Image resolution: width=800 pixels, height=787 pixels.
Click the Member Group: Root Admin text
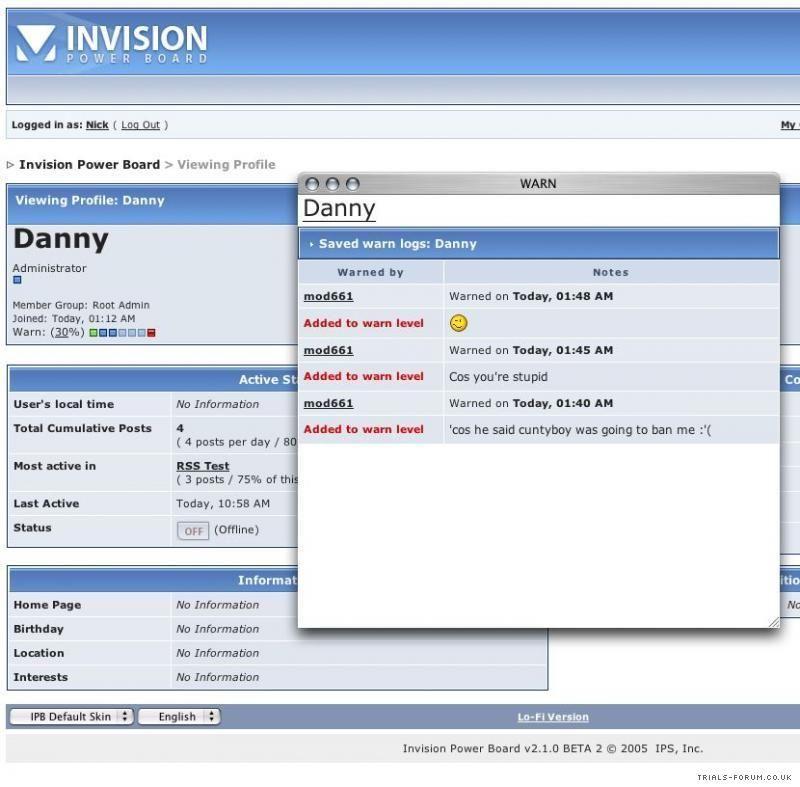point(81,305)
